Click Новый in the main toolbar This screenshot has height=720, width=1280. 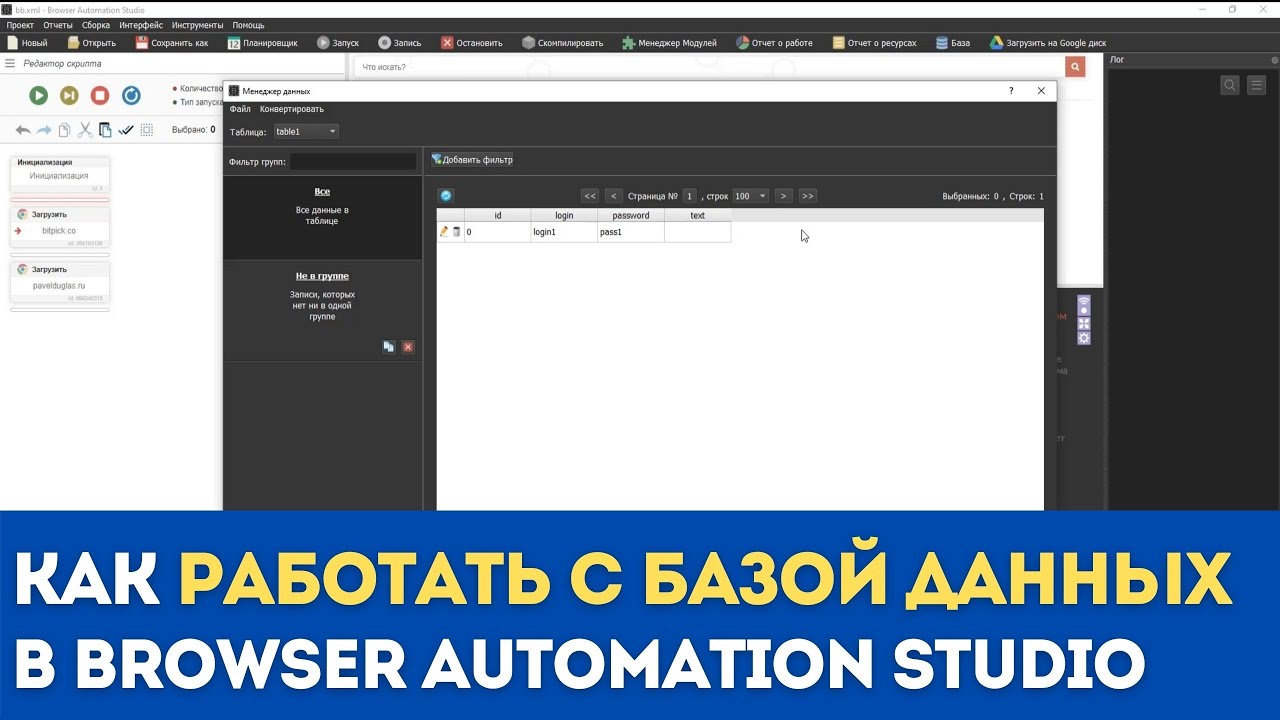coord(27,43)
